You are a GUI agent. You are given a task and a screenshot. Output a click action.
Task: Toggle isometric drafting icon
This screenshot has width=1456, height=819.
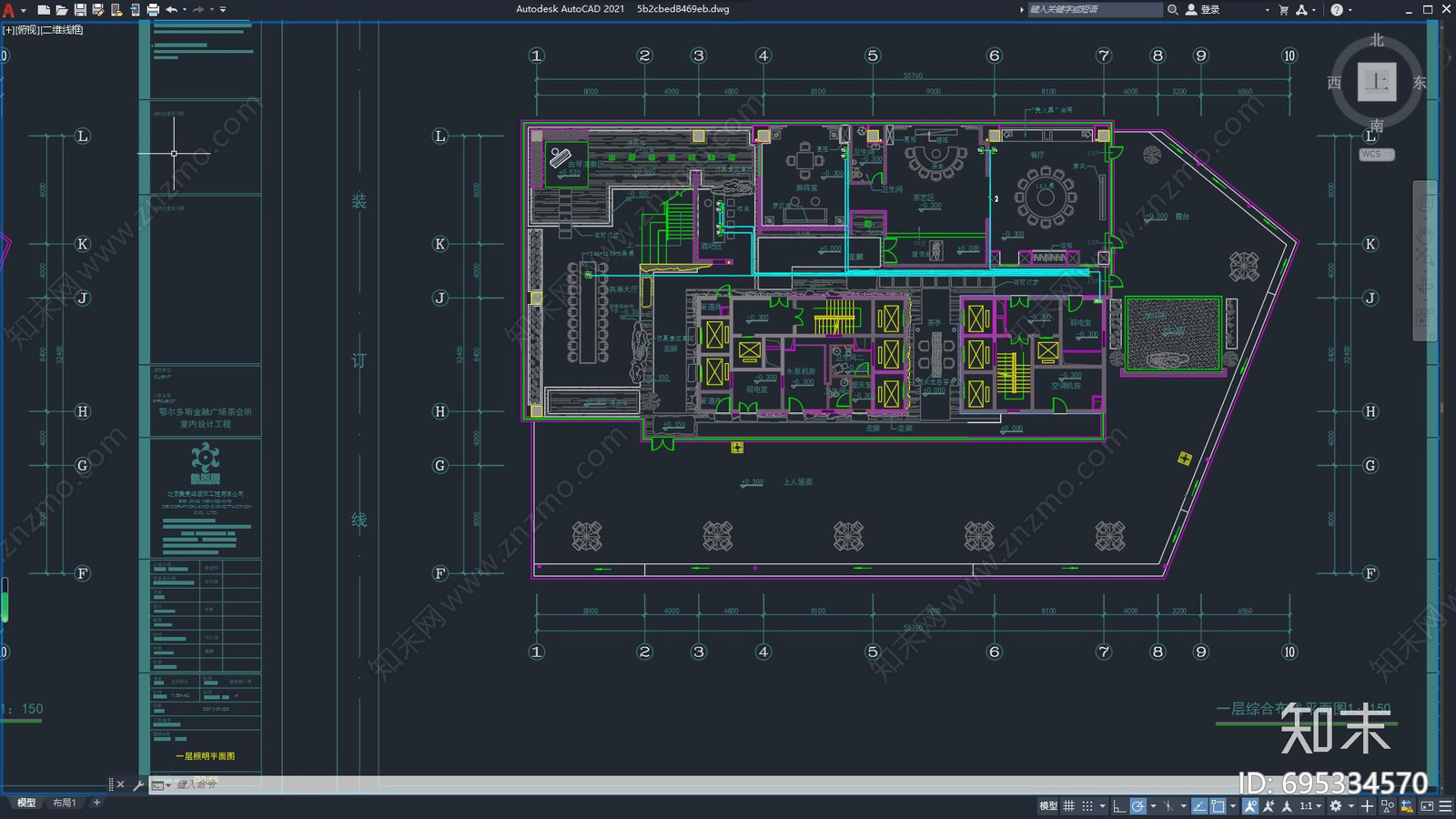pos(1168,806)
